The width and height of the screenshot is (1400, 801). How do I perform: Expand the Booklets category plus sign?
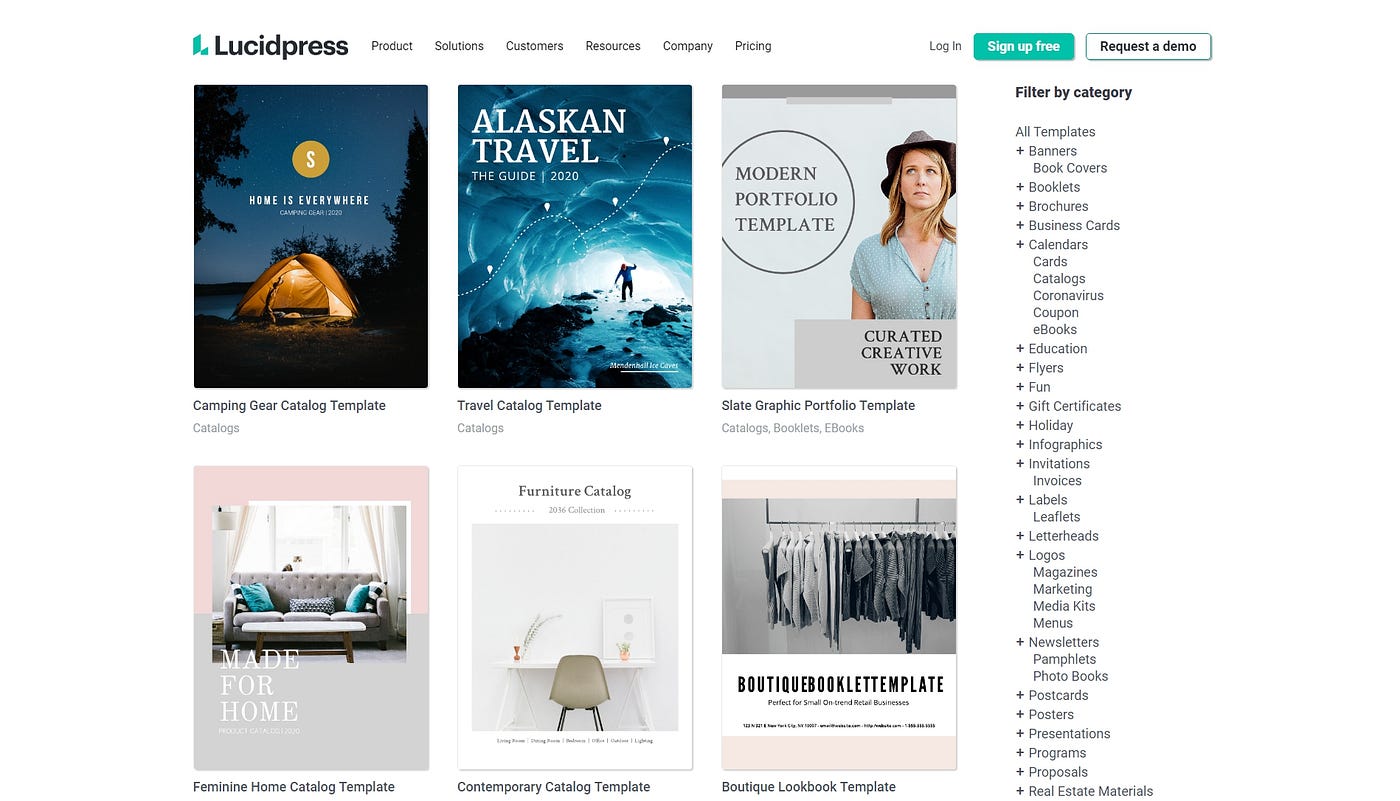point(1020,187)
